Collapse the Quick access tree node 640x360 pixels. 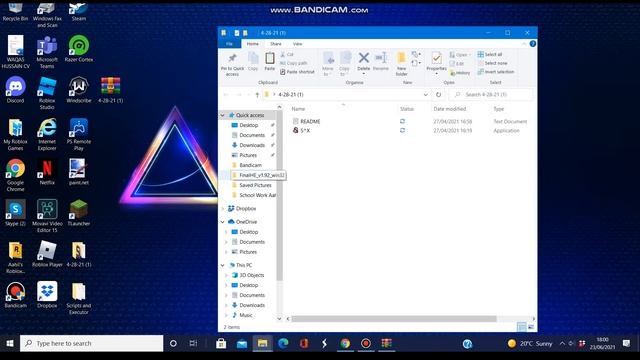click(x=223, y=116)
